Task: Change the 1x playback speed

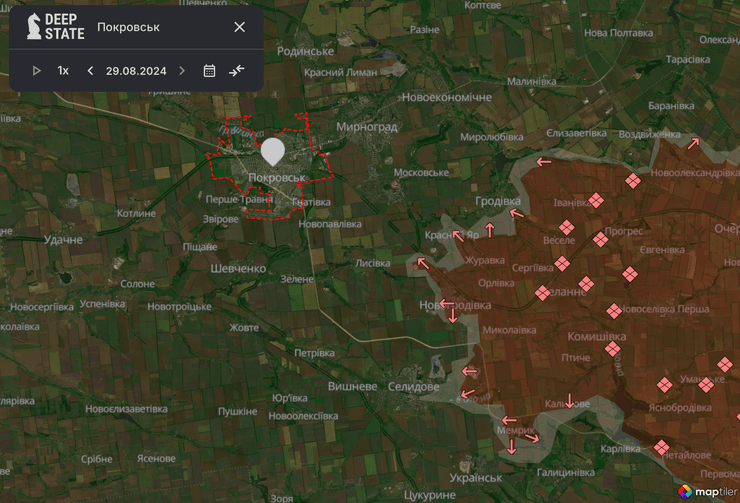Action: (63, 71)
